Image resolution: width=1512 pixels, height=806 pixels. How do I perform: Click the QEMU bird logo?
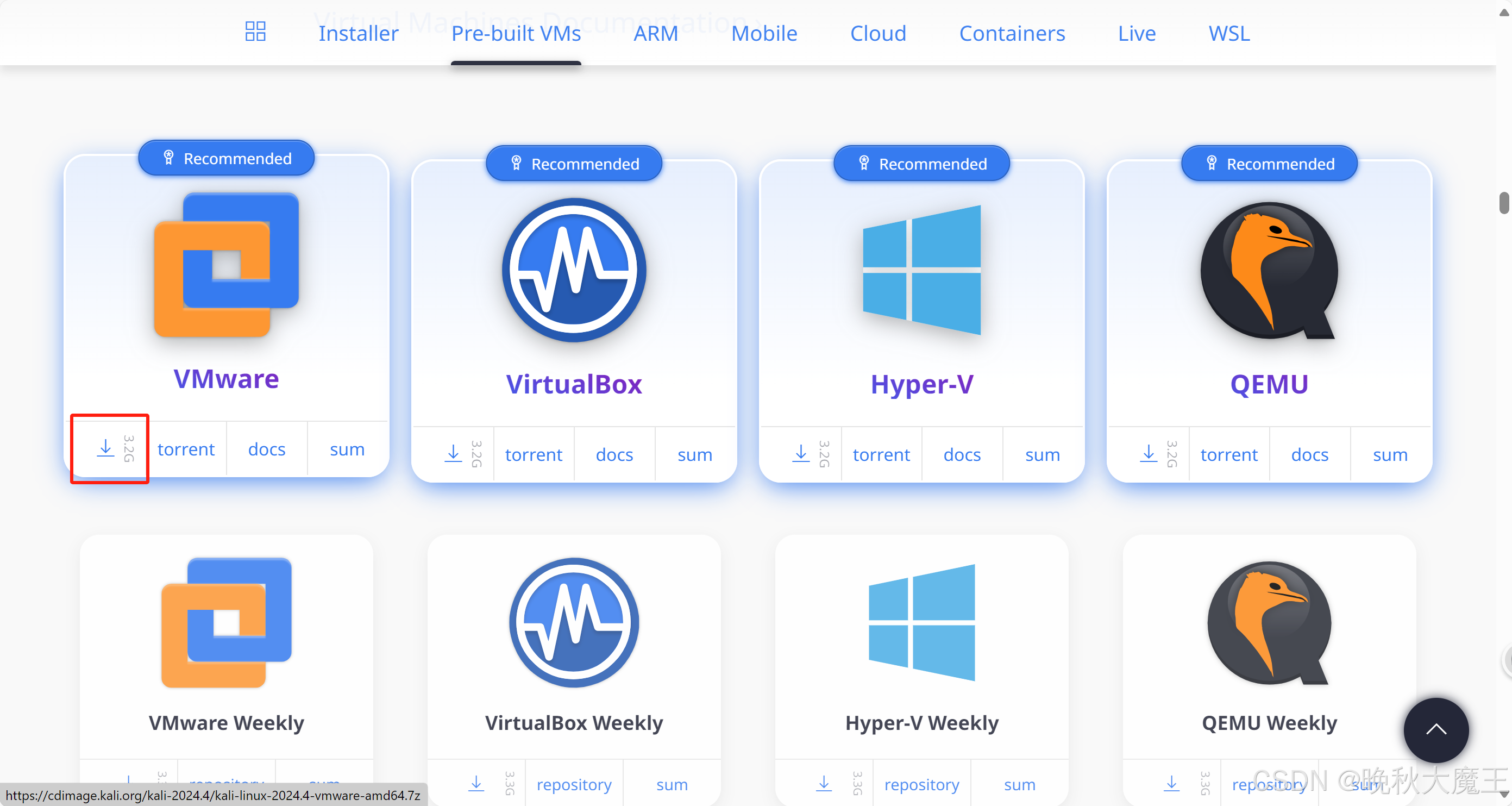1269,271
